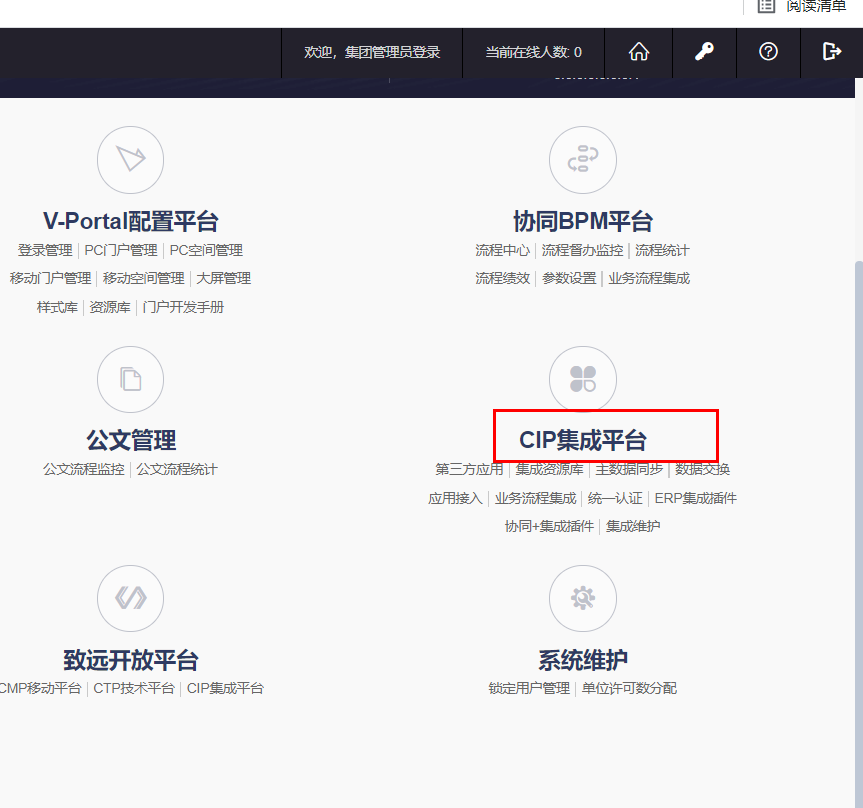Open 集成维护 link
The height and width of the screenshot is (808, 863).
[x=633, y=527]
